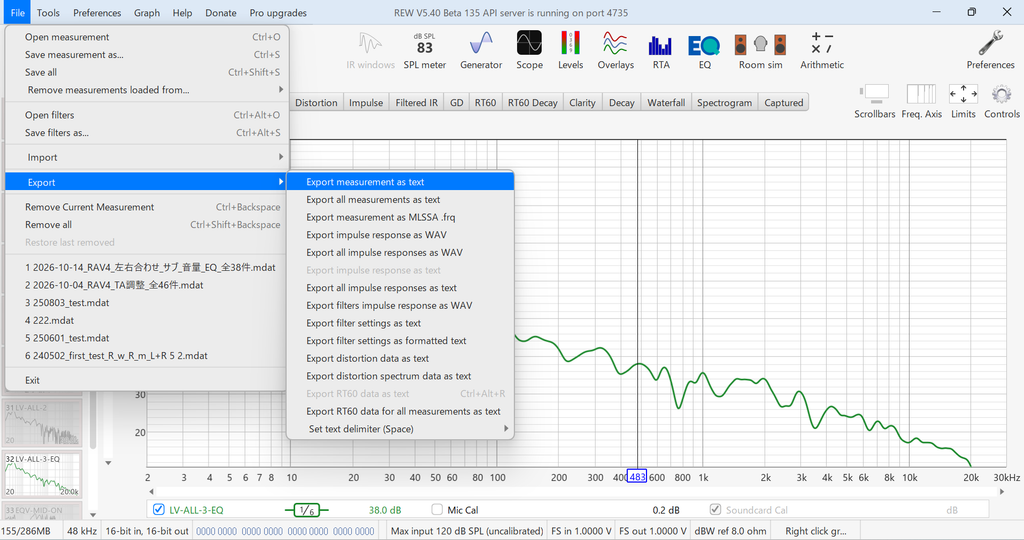
Task: Open the Pro upgrades menu
Action: point(278,12)
